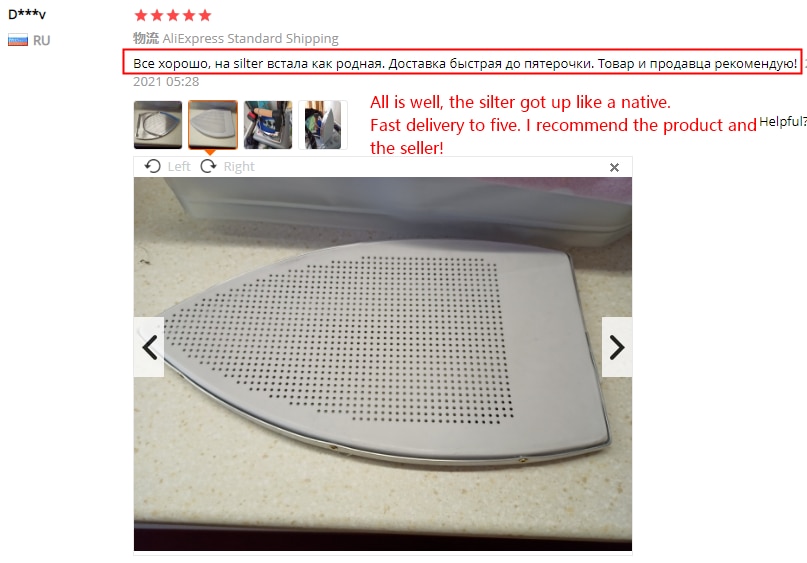Image resolution: width=807 pixels, height=563 pixels.
Task: Click the Left rotate label
Action: (179, 166)
